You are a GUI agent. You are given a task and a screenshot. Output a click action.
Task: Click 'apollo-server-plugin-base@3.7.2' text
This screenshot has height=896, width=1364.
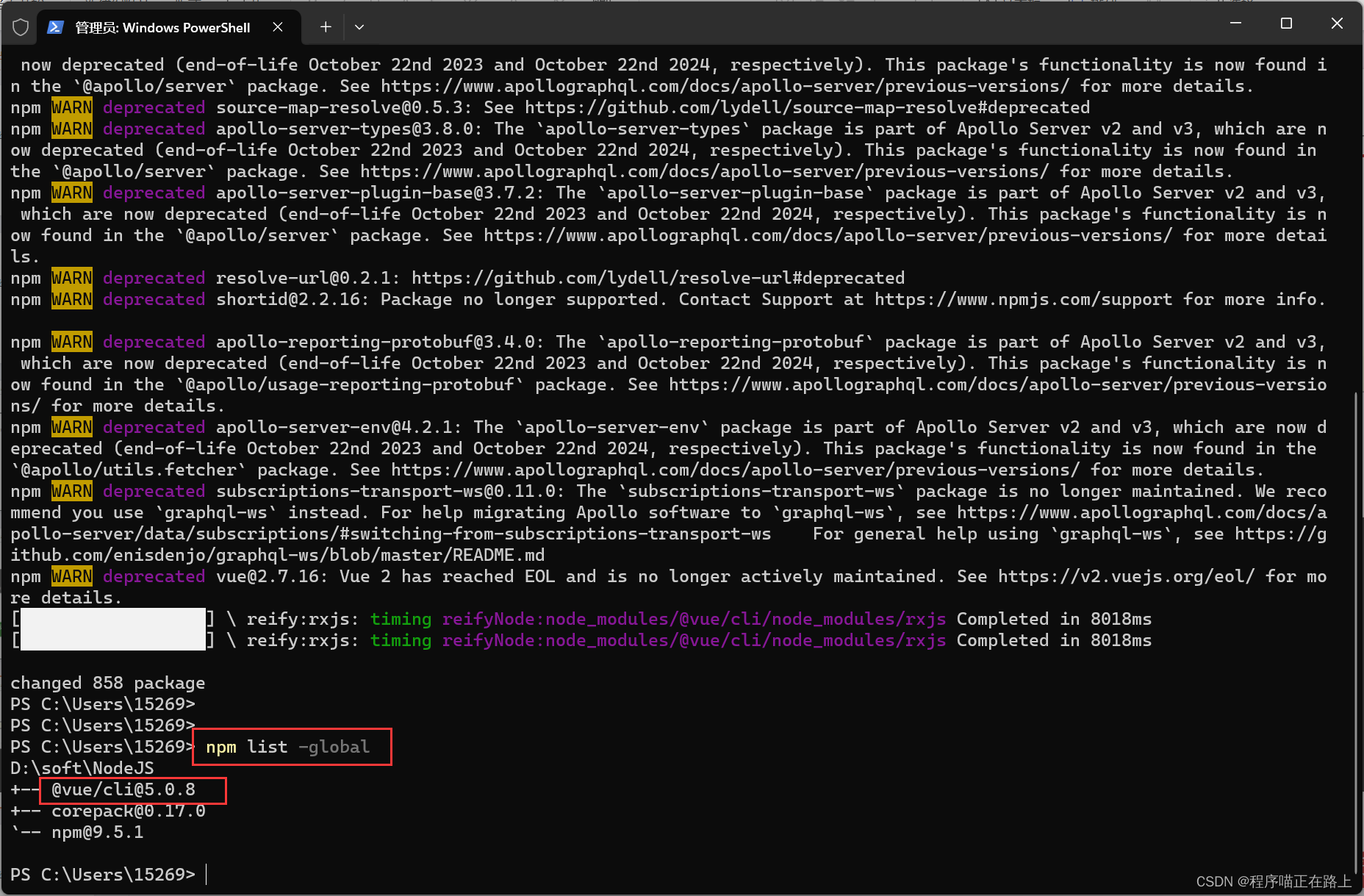(x=376, y=193)
